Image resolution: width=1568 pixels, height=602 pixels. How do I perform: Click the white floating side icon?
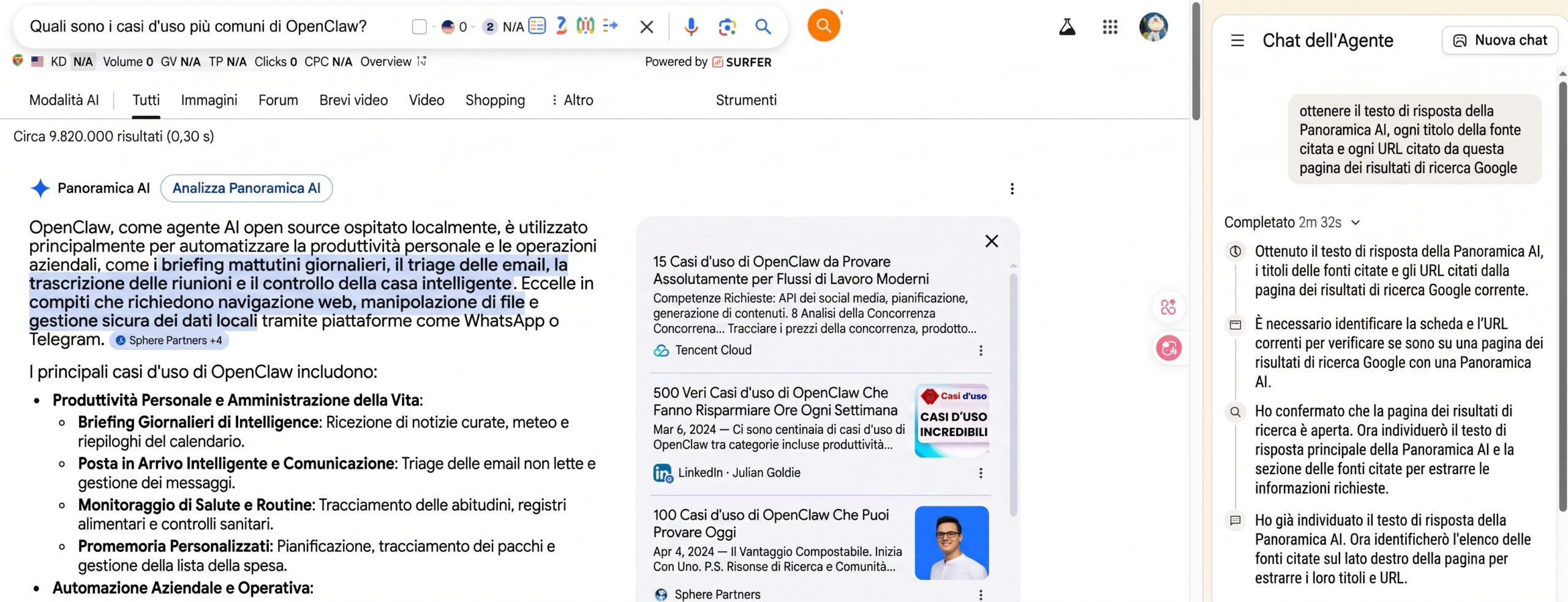pos(1168,307)
